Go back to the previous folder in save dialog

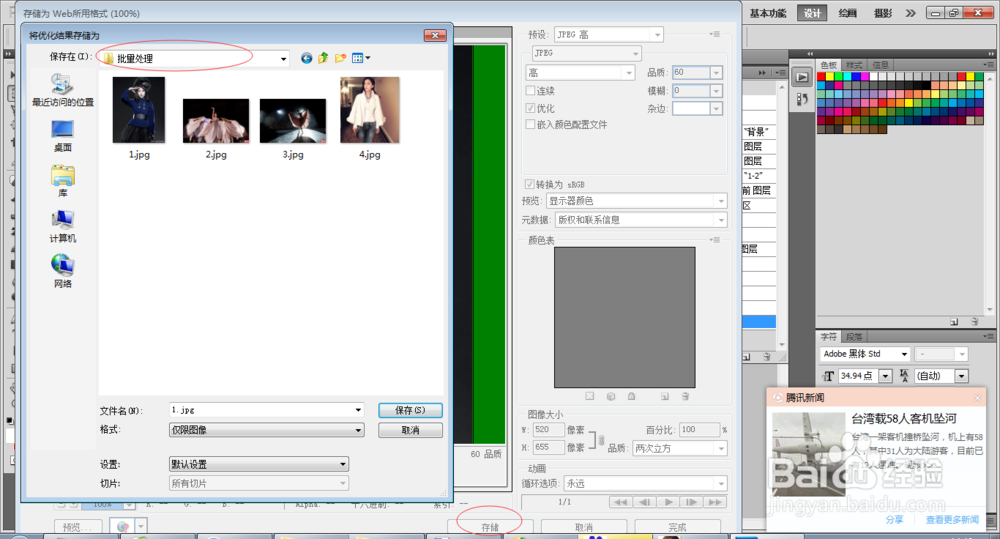[307, 58]
